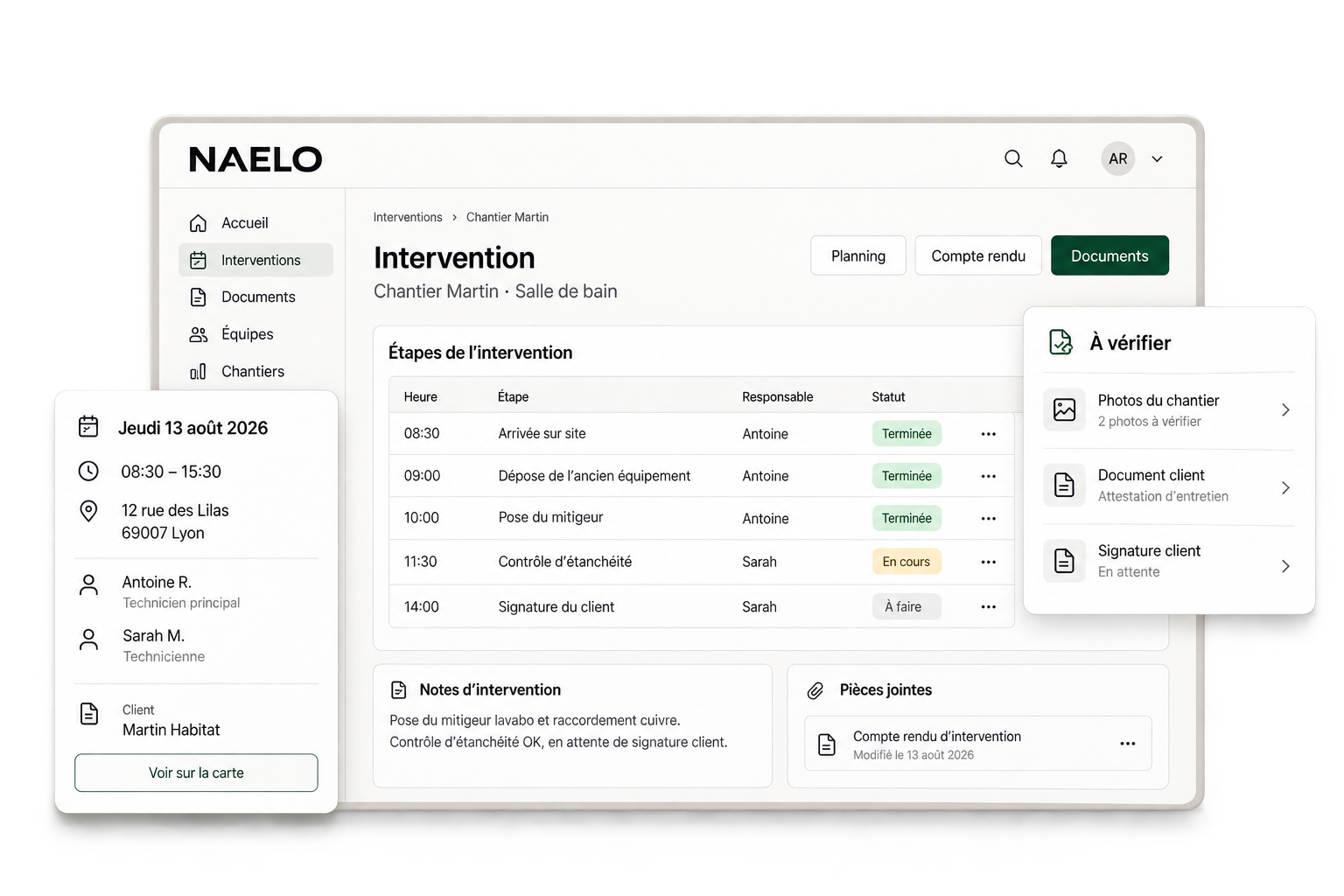Click the location pin icon by address
1344x896 pixels.
coord(88,510)
